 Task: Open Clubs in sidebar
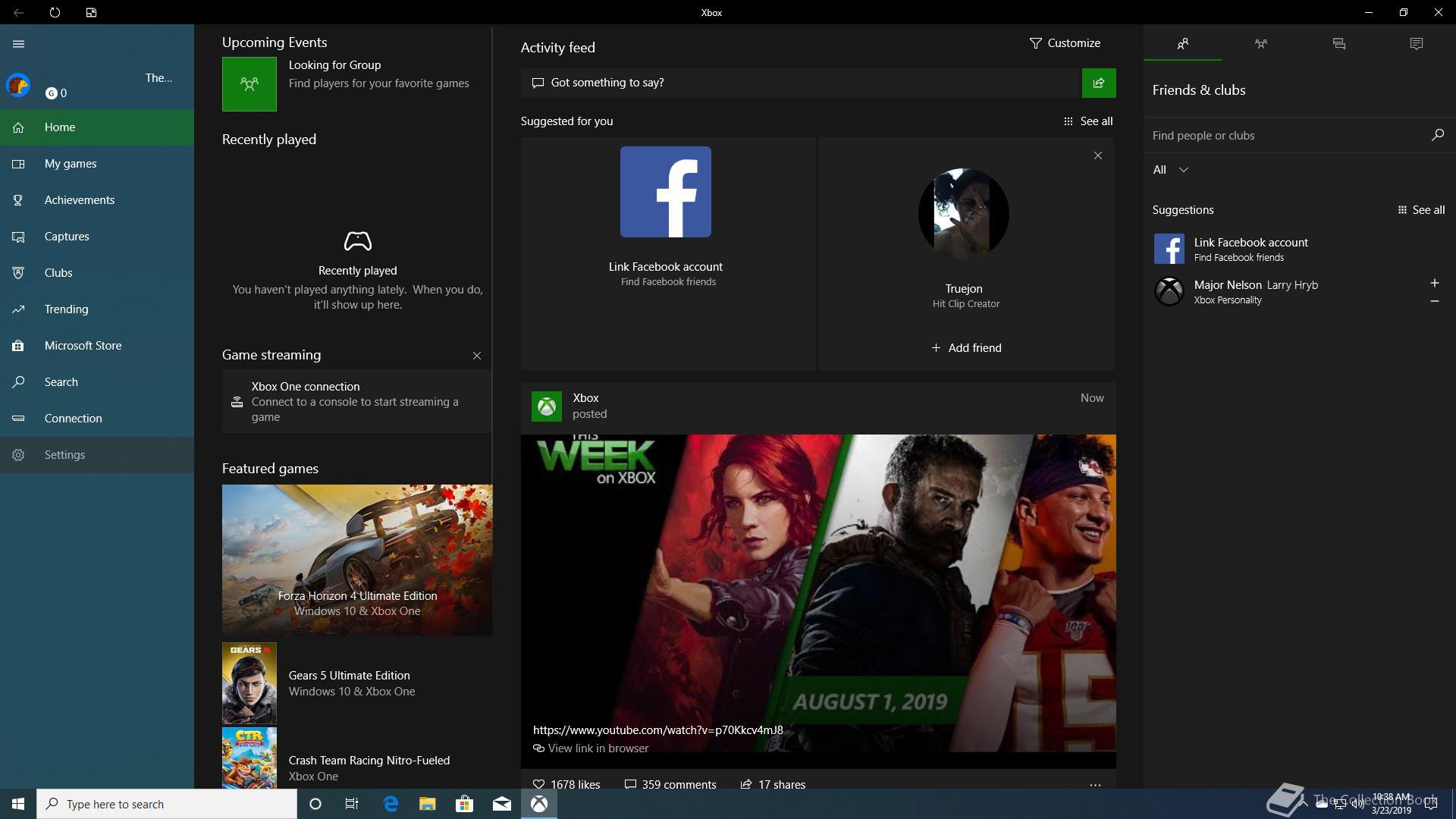97,273
